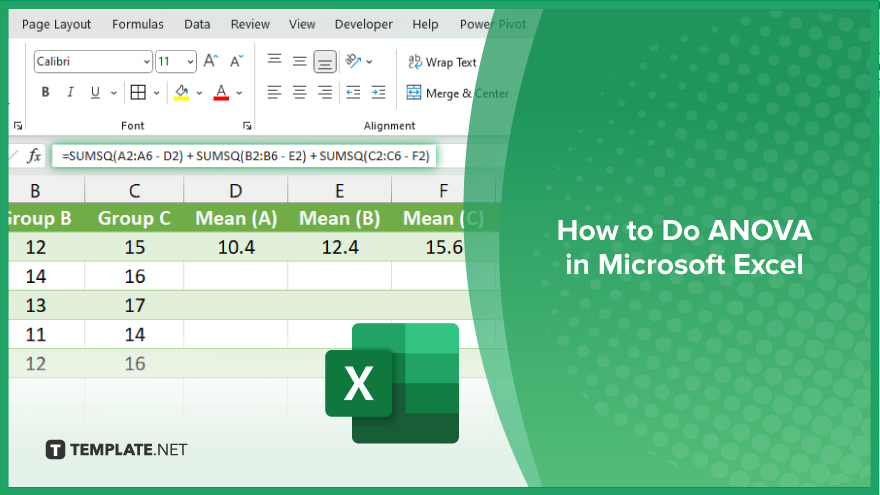The image size is (880, 495).
Task: Select Group C cell with value 17
Action: 134,305
